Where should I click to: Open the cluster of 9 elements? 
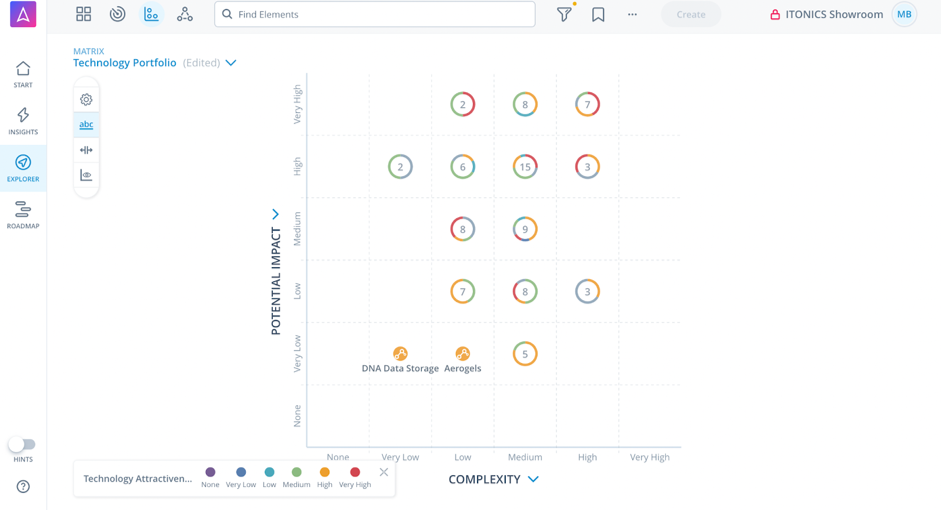(x=525, y=229)
